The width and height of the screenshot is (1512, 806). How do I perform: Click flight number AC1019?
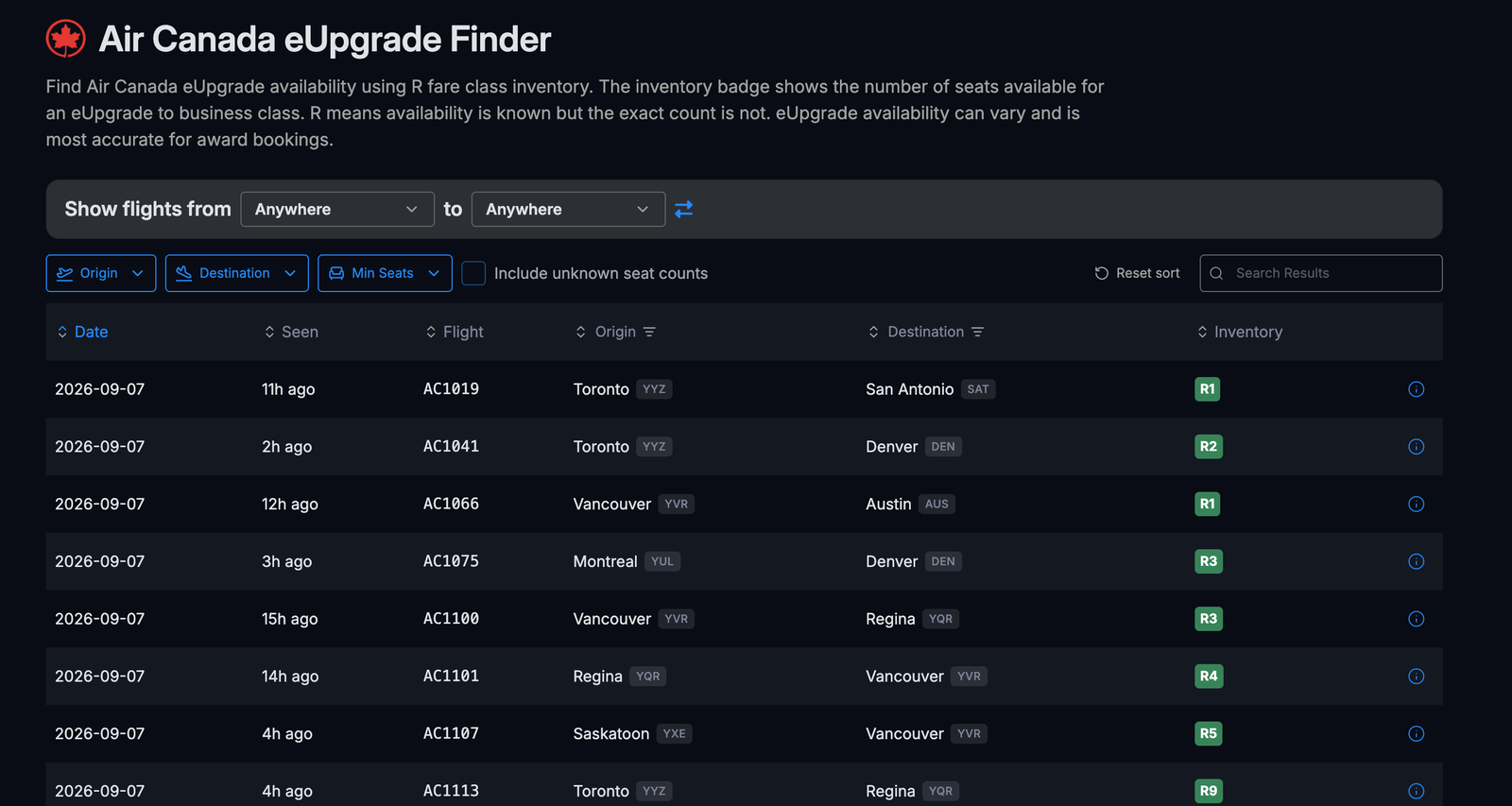[451, 389]
